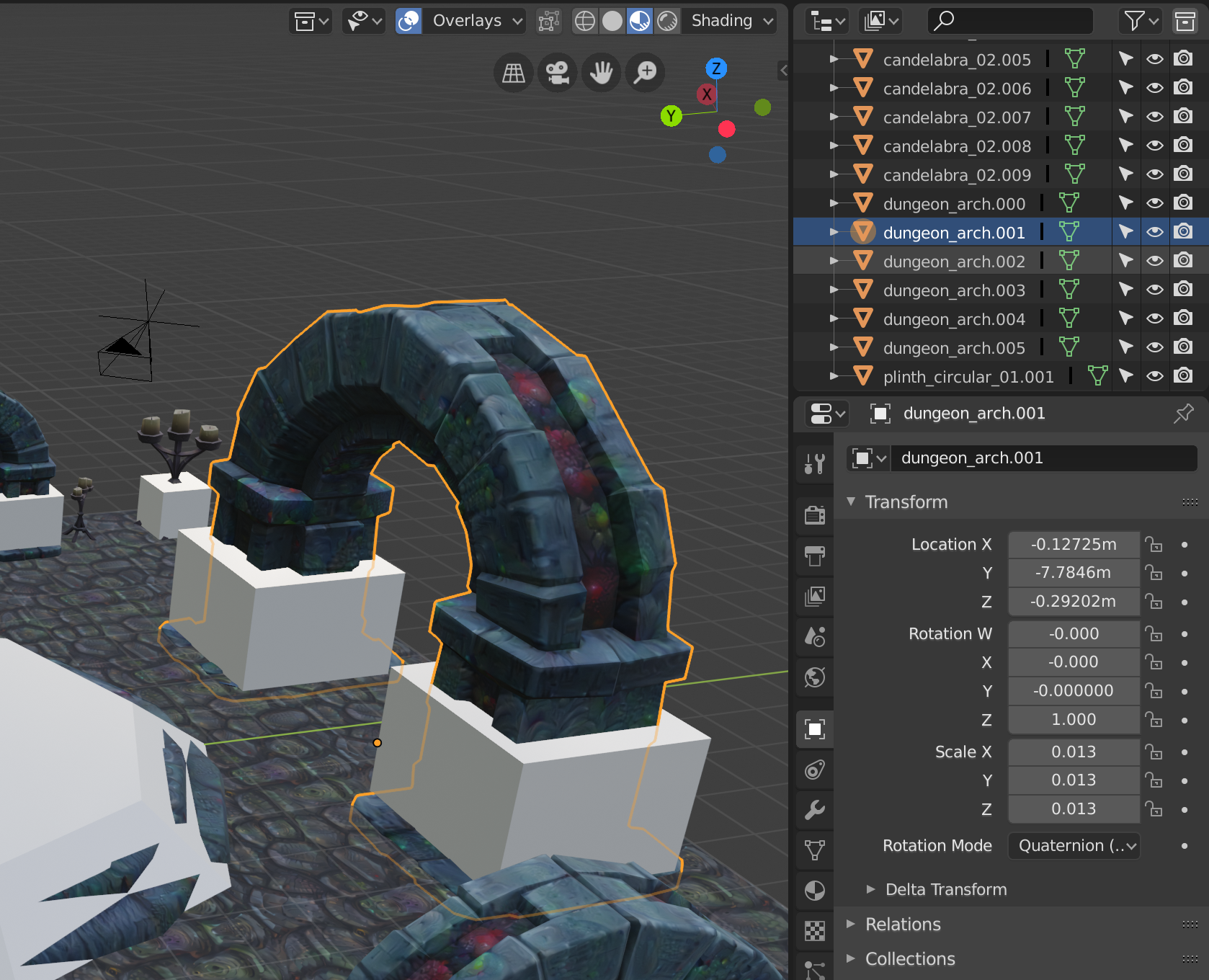The image size is (1209, 980).
Task: Disable render visibility for candelabra_02.007
Action: click(1183, 116)
